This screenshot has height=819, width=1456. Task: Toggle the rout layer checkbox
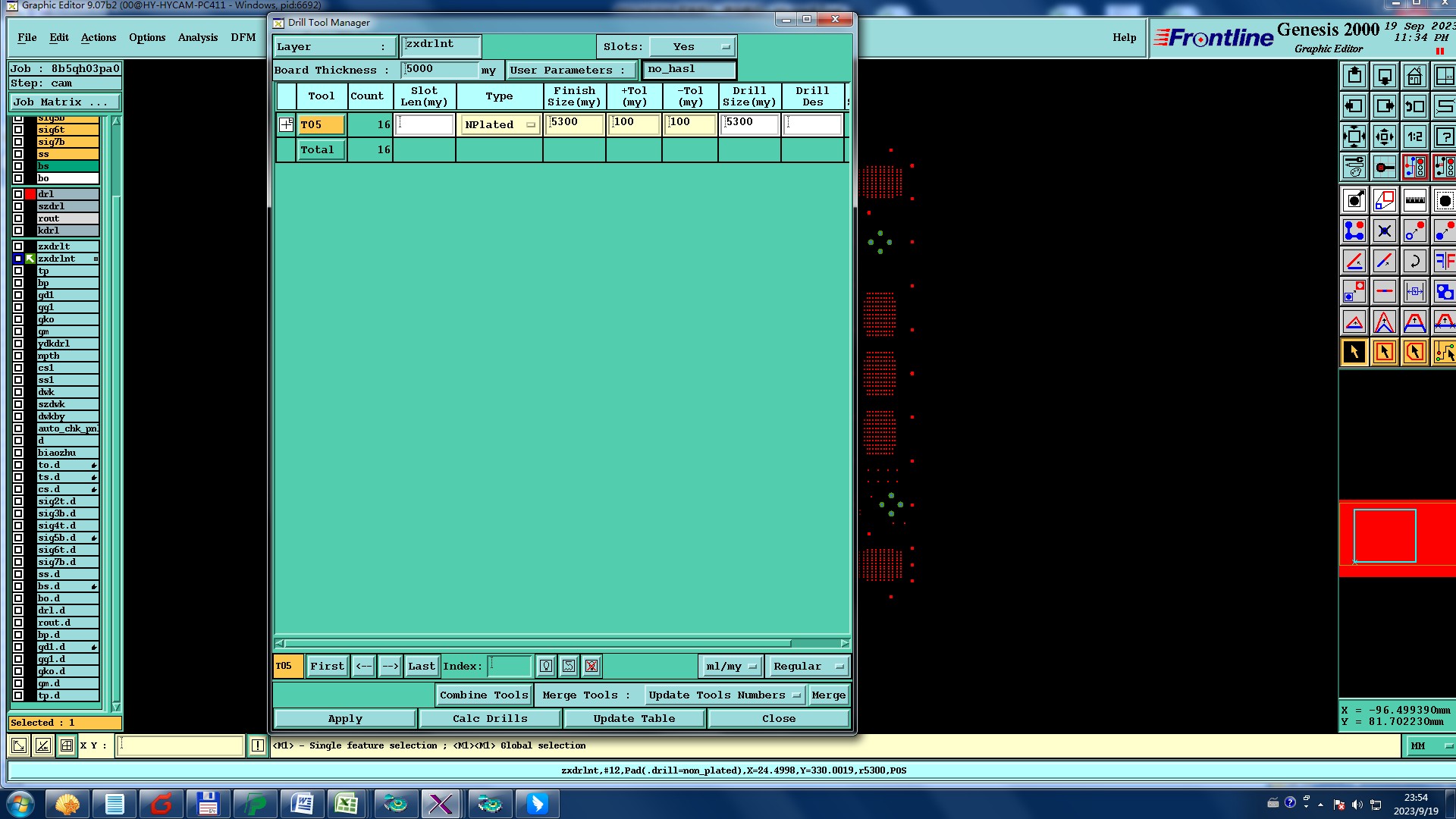18,218
